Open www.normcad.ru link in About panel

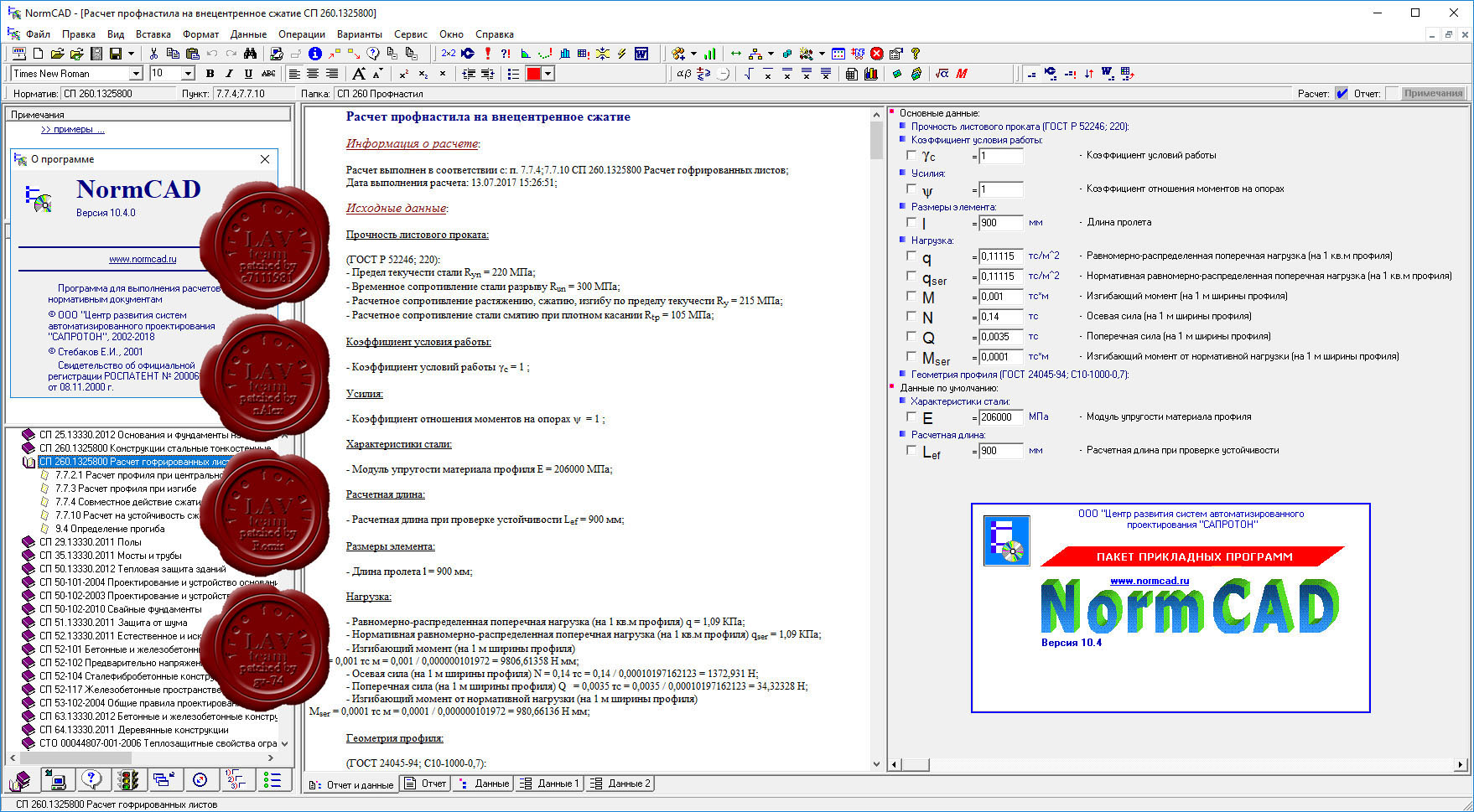143,260
